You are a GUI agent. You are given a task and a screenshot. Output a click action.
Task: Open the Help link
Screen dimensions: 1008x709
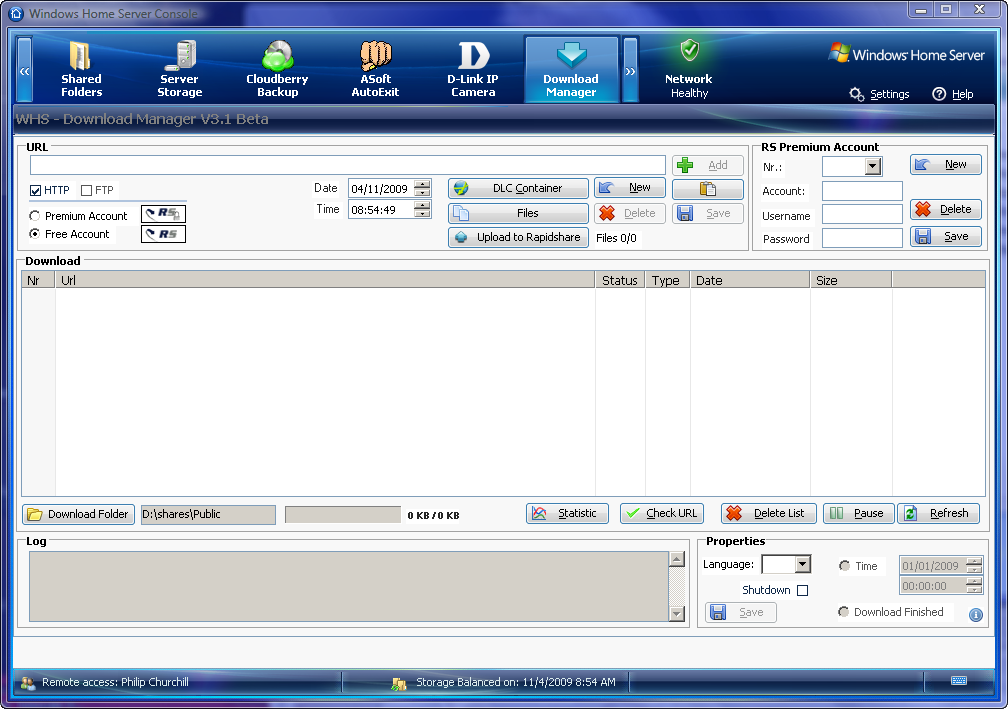point(953,94)
